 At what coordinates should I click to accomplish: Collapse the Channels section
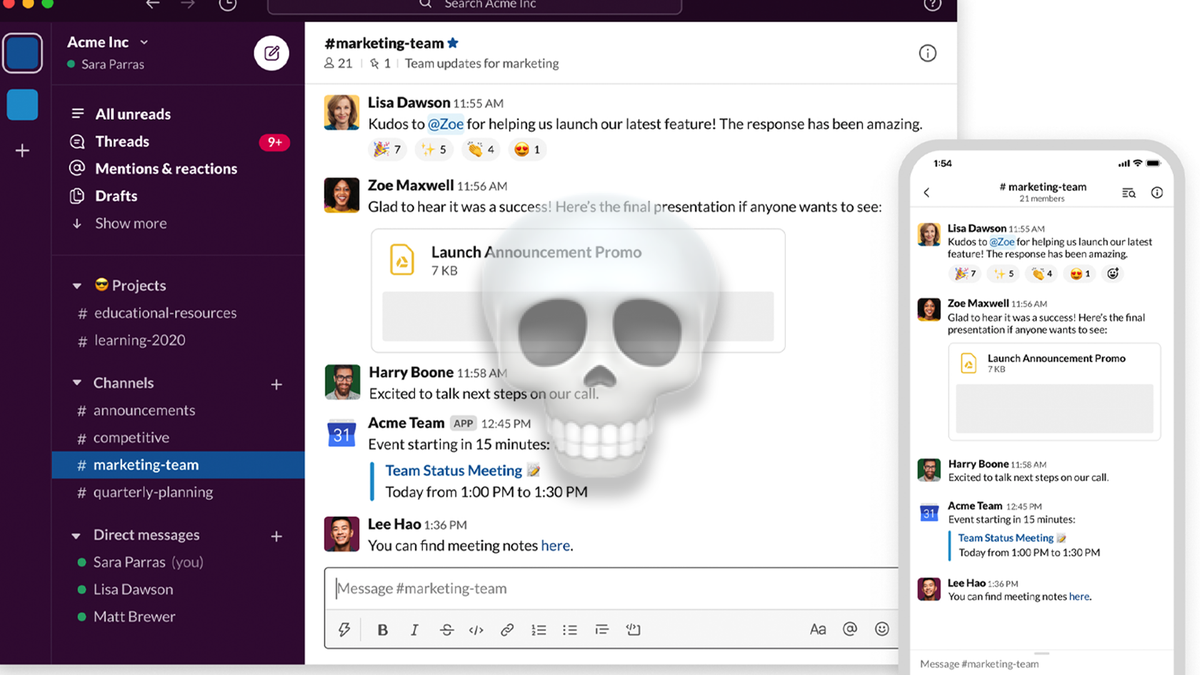[x=77, y=383]
